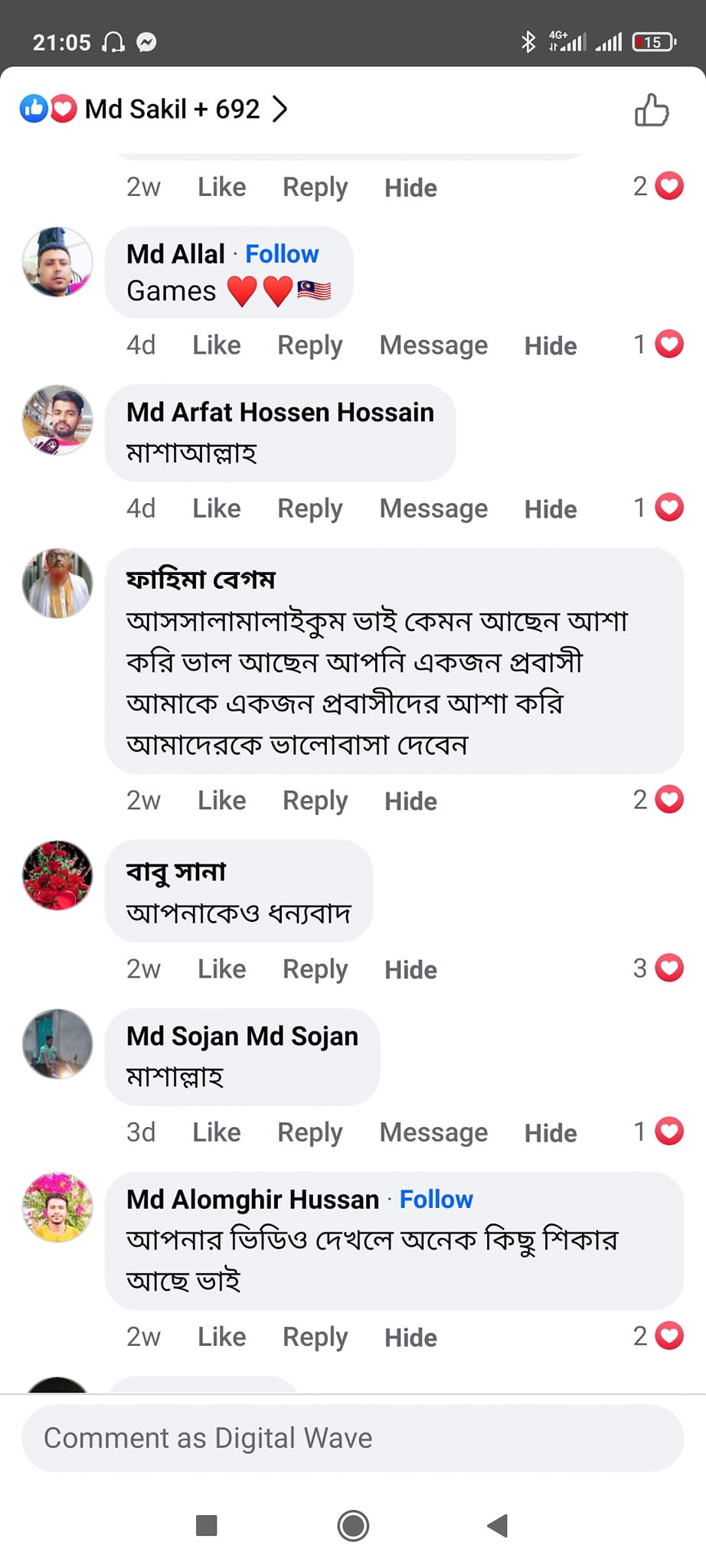Like ফাহিমা বেগম's comment
706x1568 pixels.
pos(221,800)
